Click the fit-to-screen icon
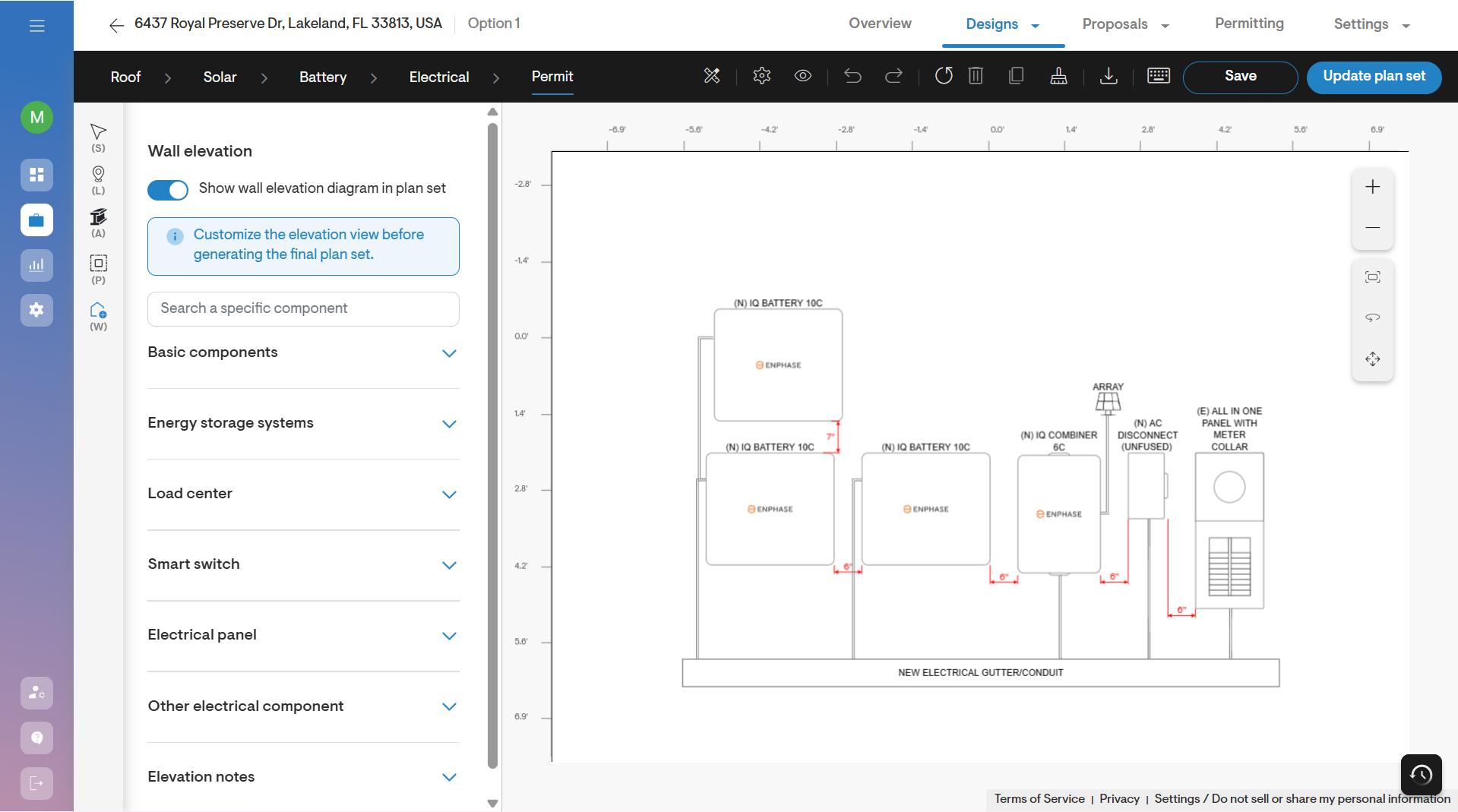This screenshot has height=812, width=1458. [1372, 277]
